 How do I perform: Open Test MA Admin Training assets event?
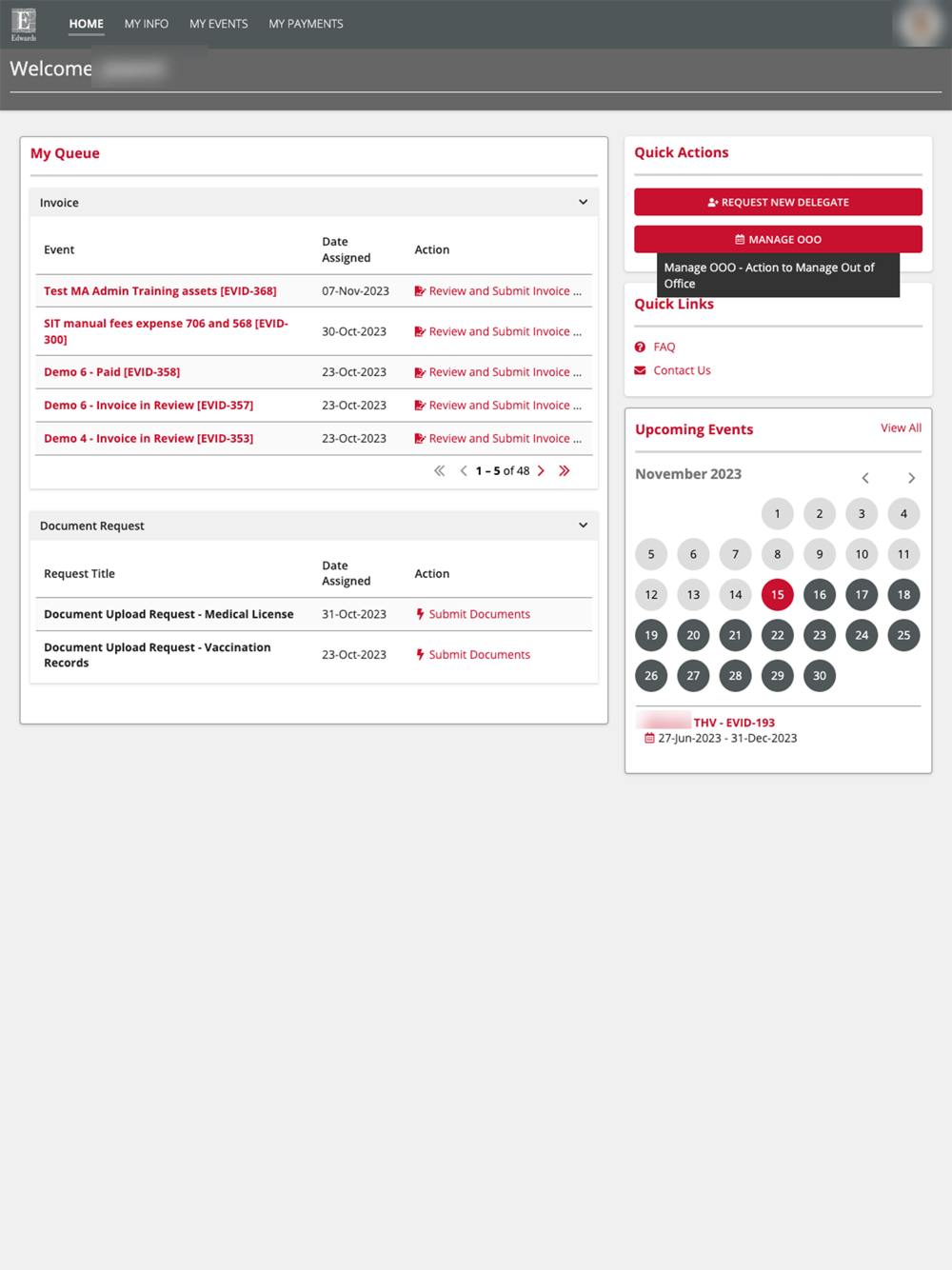[160, 291]
